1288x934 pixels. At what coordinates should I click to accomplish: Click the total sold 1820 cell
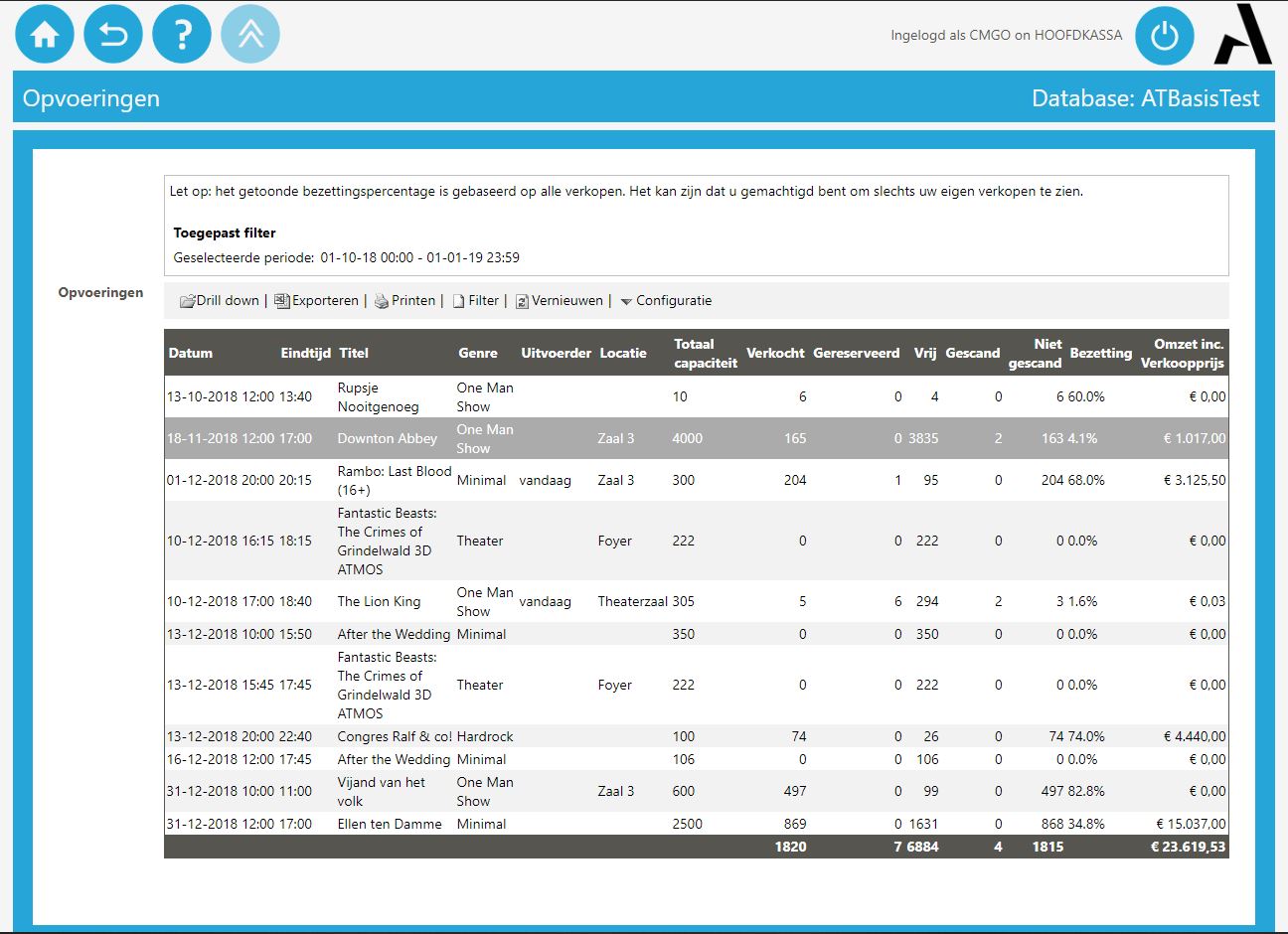pos(791,847)
